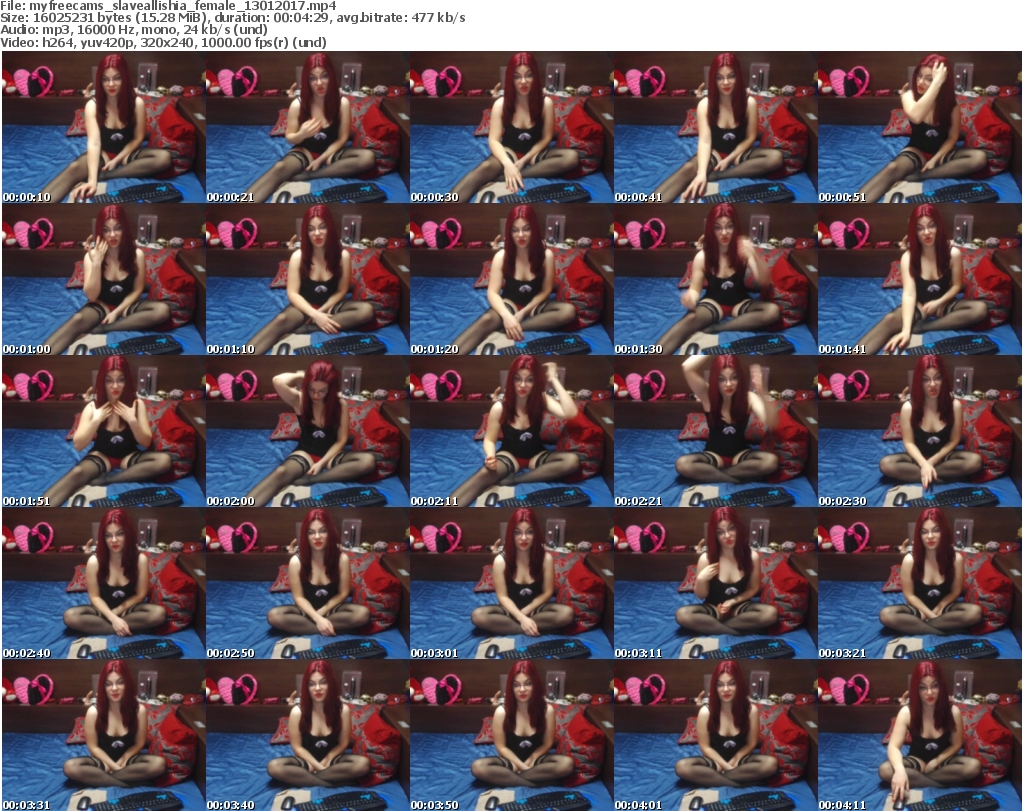Viewport: 1024px width, 811px height.
Task: Choose the frame stamped 00:02:50
Action: pos(308,583)
